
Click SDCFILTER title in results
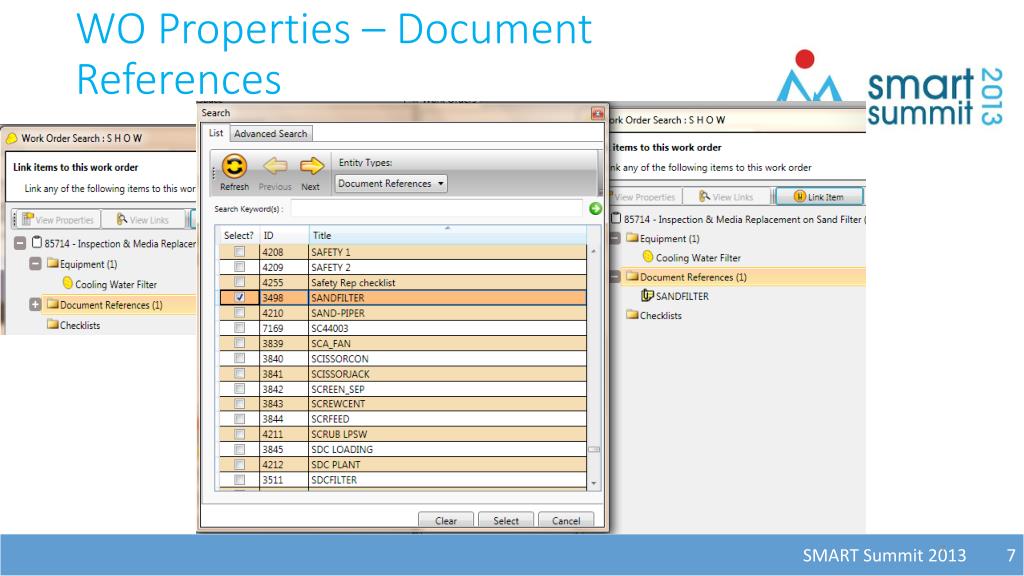tap(334, 479)
